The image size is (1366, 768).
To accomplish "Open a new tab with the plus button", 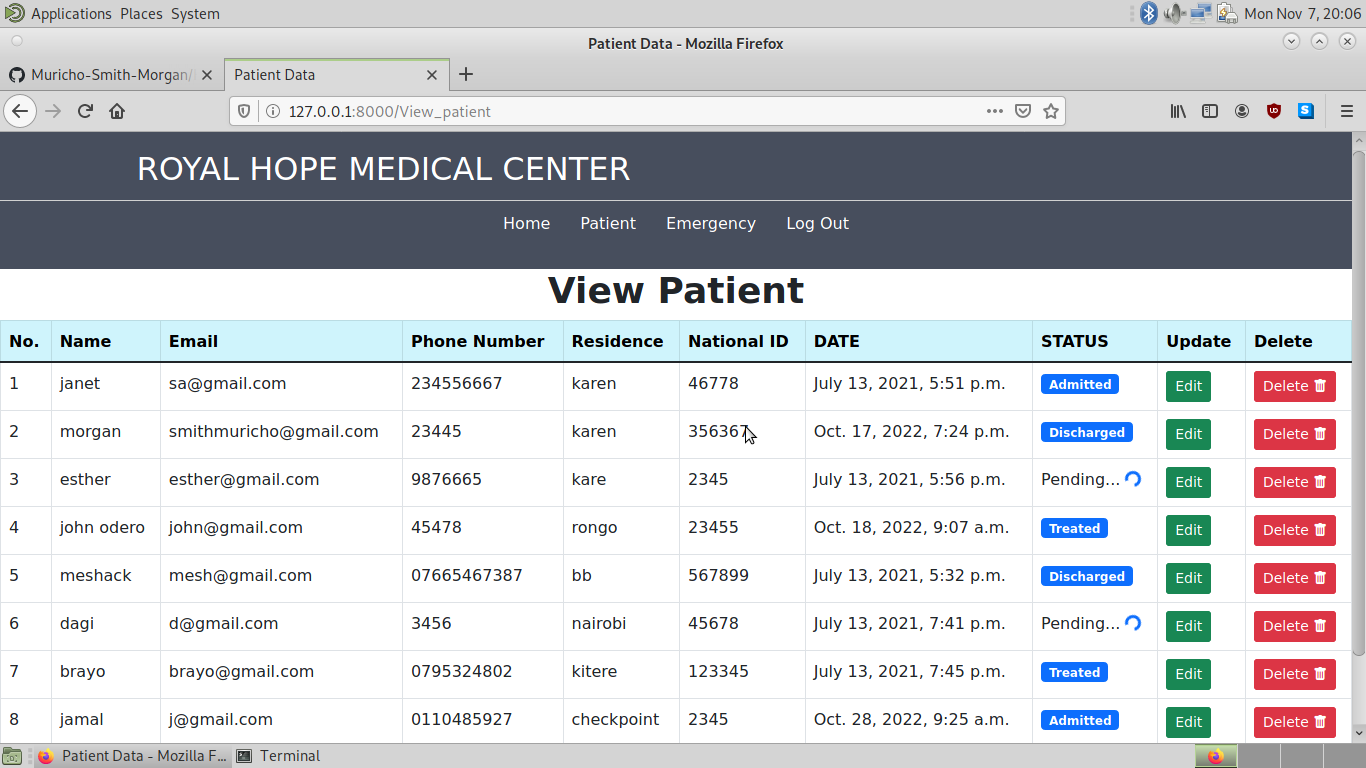I will coord(466,74).
